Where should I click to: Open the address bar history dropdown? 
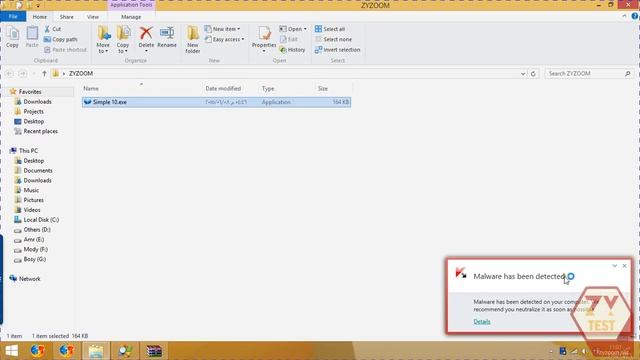pyautogui.click(x=523, y=74)
